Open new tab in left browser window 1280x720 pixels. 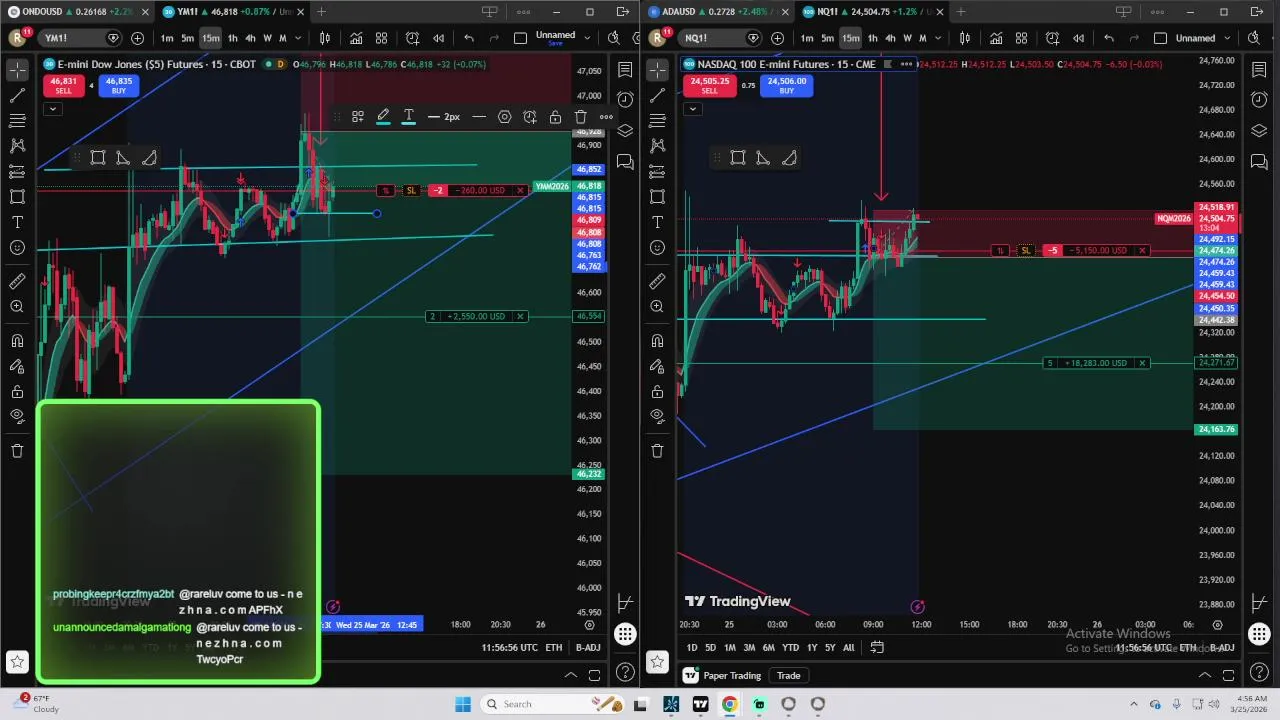click(x=321, y=12)
